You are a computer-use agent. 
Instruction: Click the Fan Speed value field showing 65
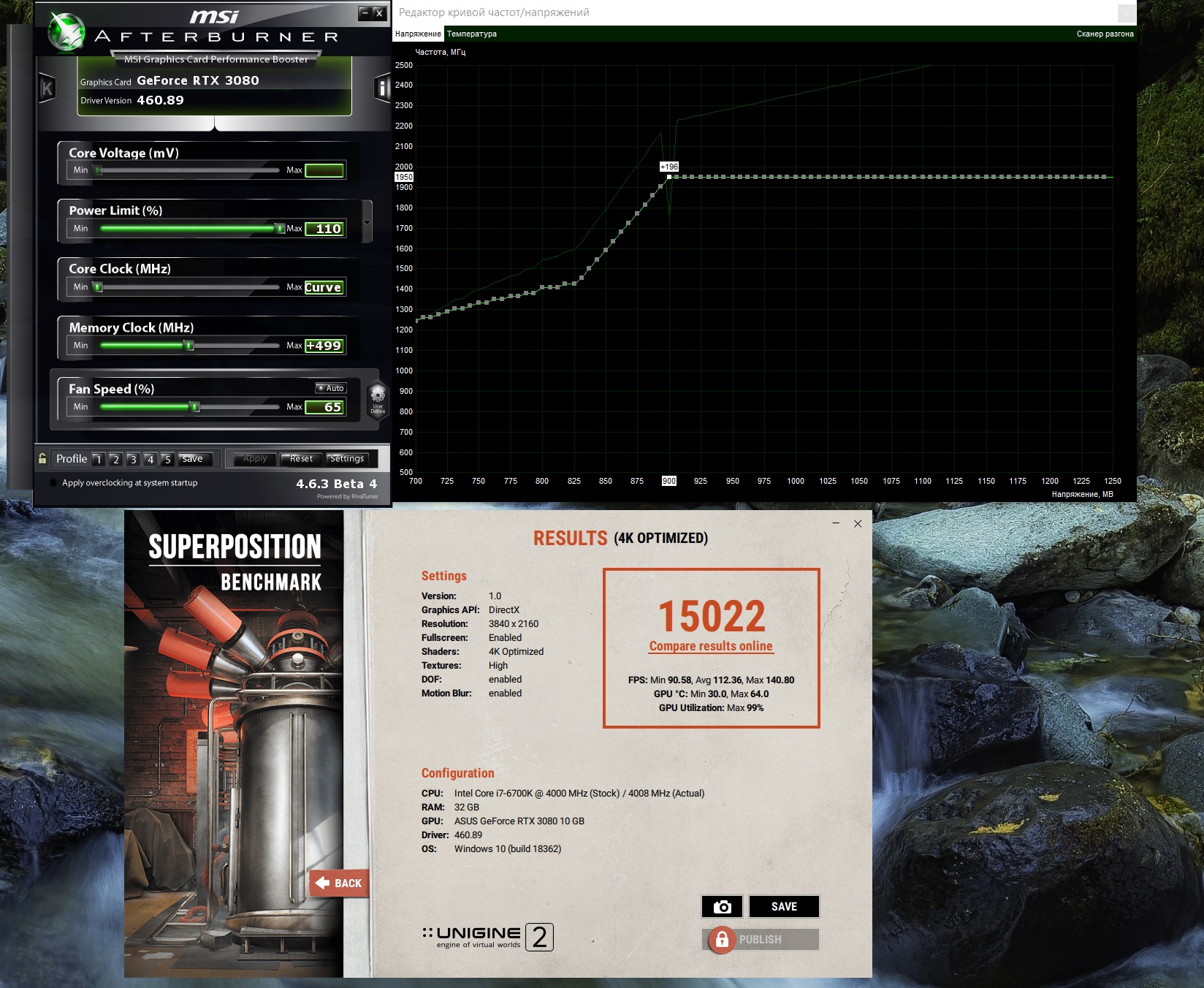click(x=324, y=407)
